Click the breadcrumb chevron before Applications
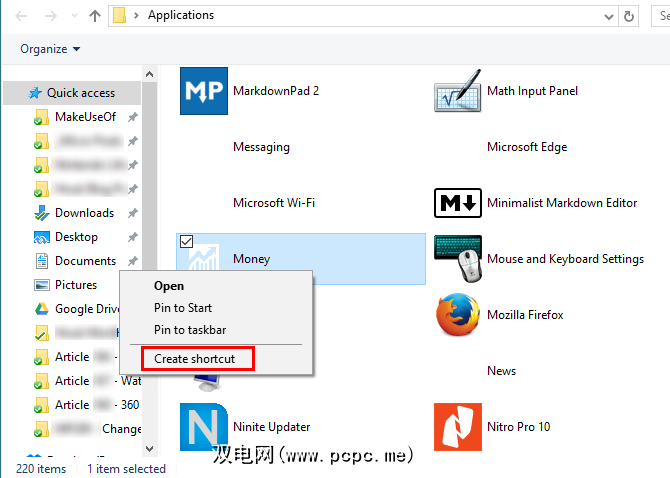 point(136,16)
